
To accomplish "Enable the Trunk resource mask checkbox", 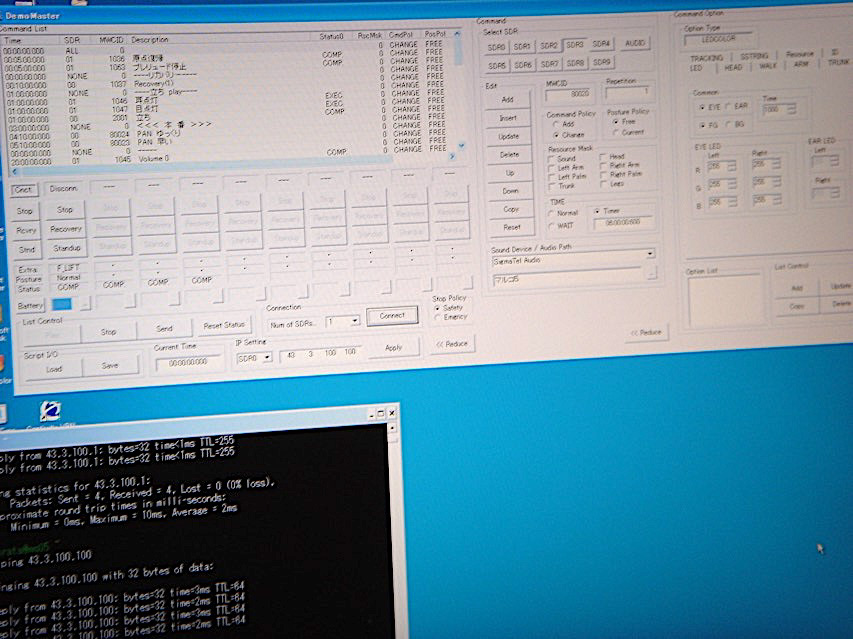I will tap(563, 186).
